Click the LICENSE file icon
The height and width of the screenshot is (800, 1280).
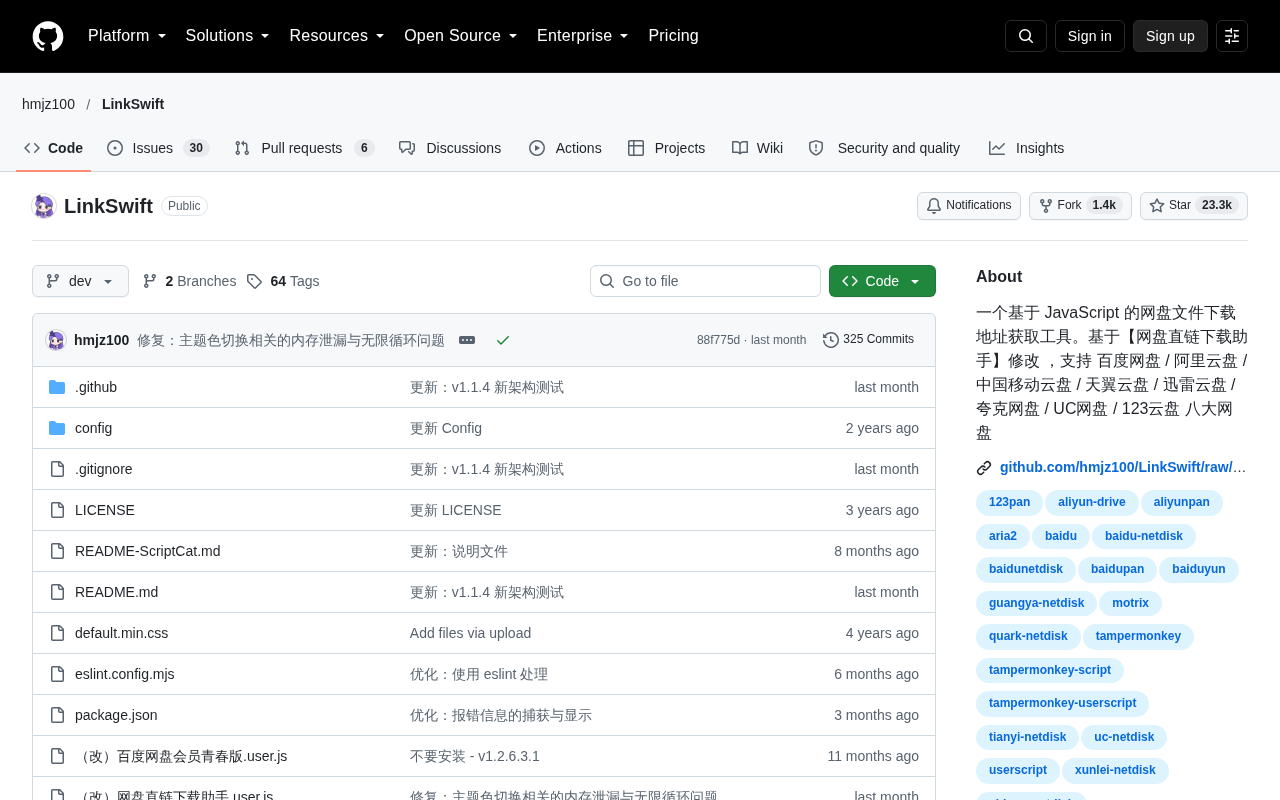click(57, 510)
